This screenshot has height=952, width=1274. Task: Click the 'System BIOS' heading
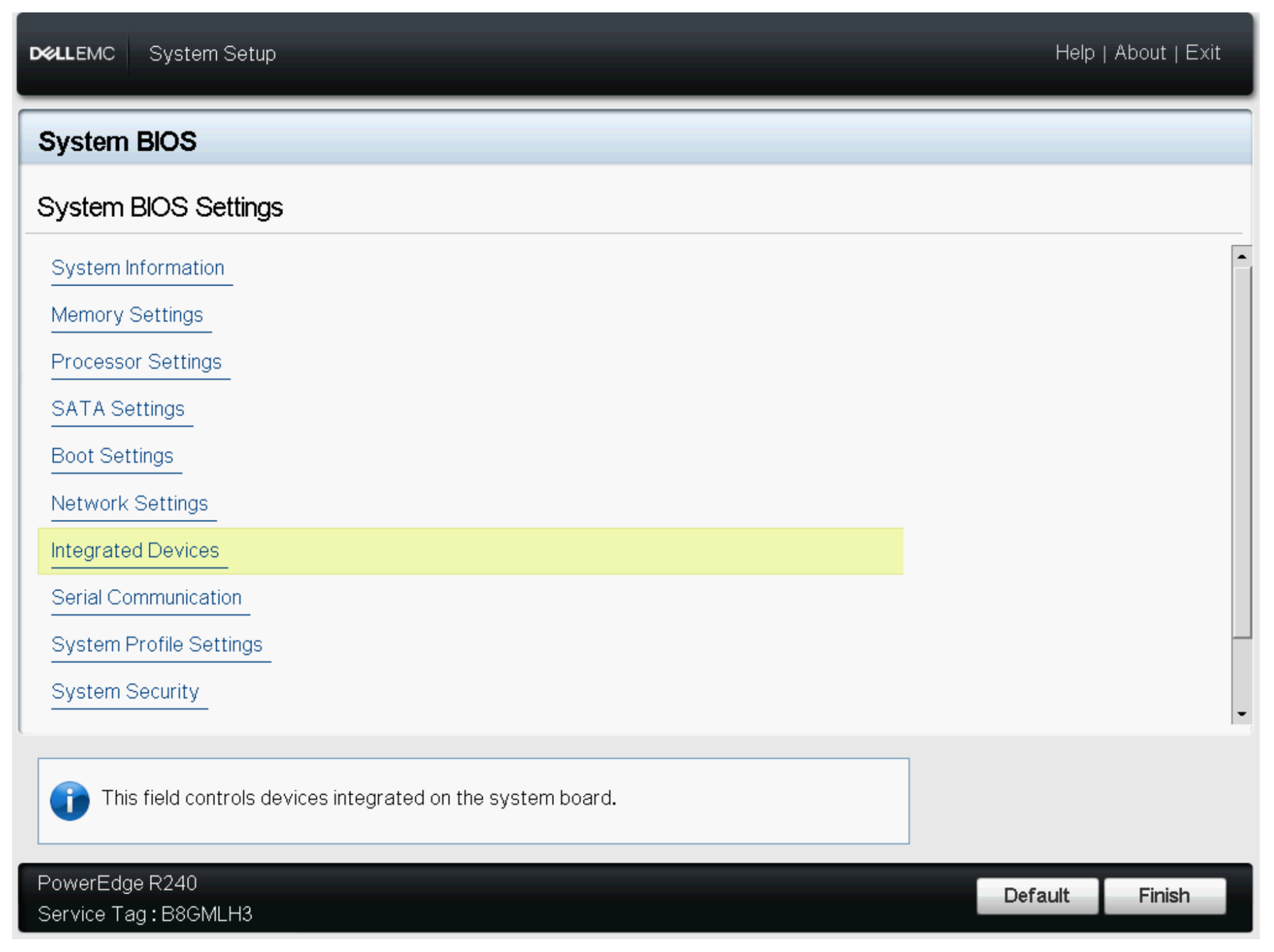(x=118, y=142)
